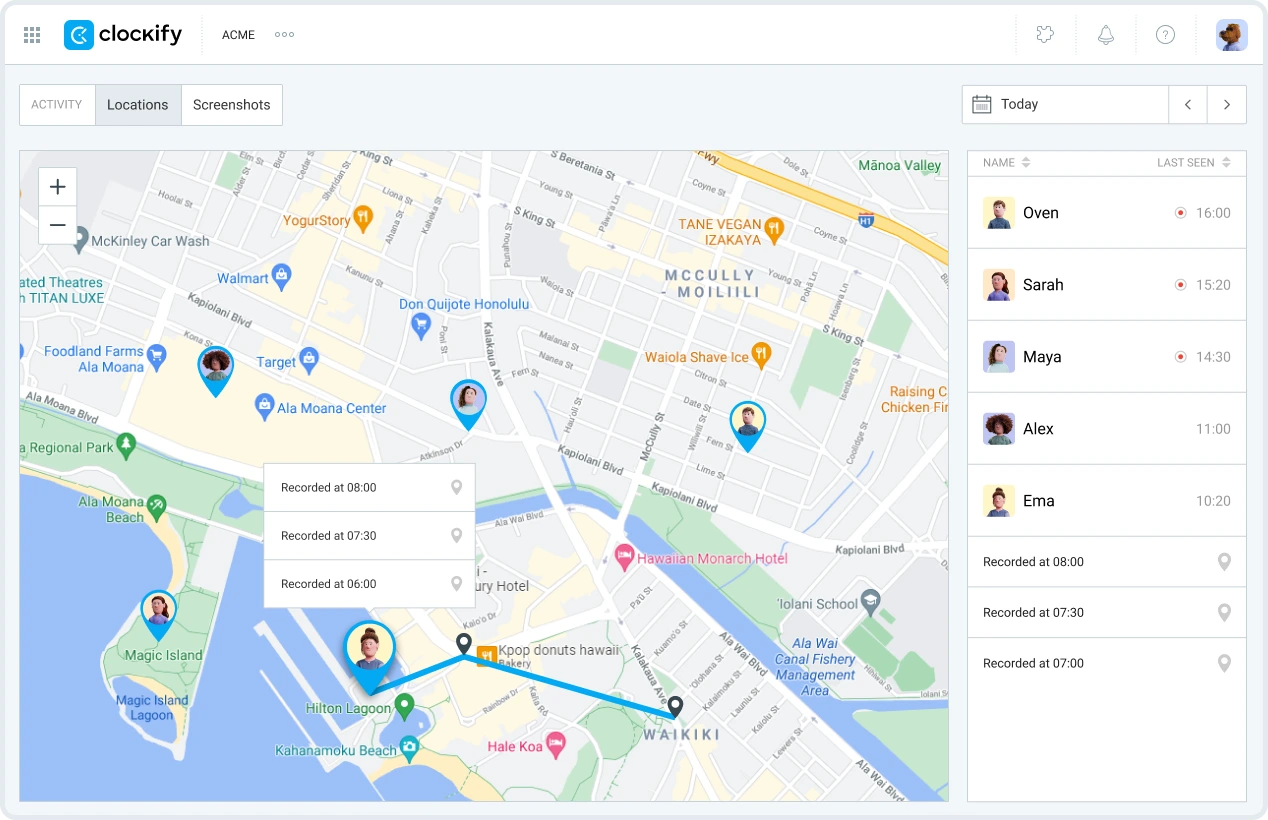This screenshot has height=820, width=1268.
Task: Zoom out on the map
Action: (x=58, y=225)
